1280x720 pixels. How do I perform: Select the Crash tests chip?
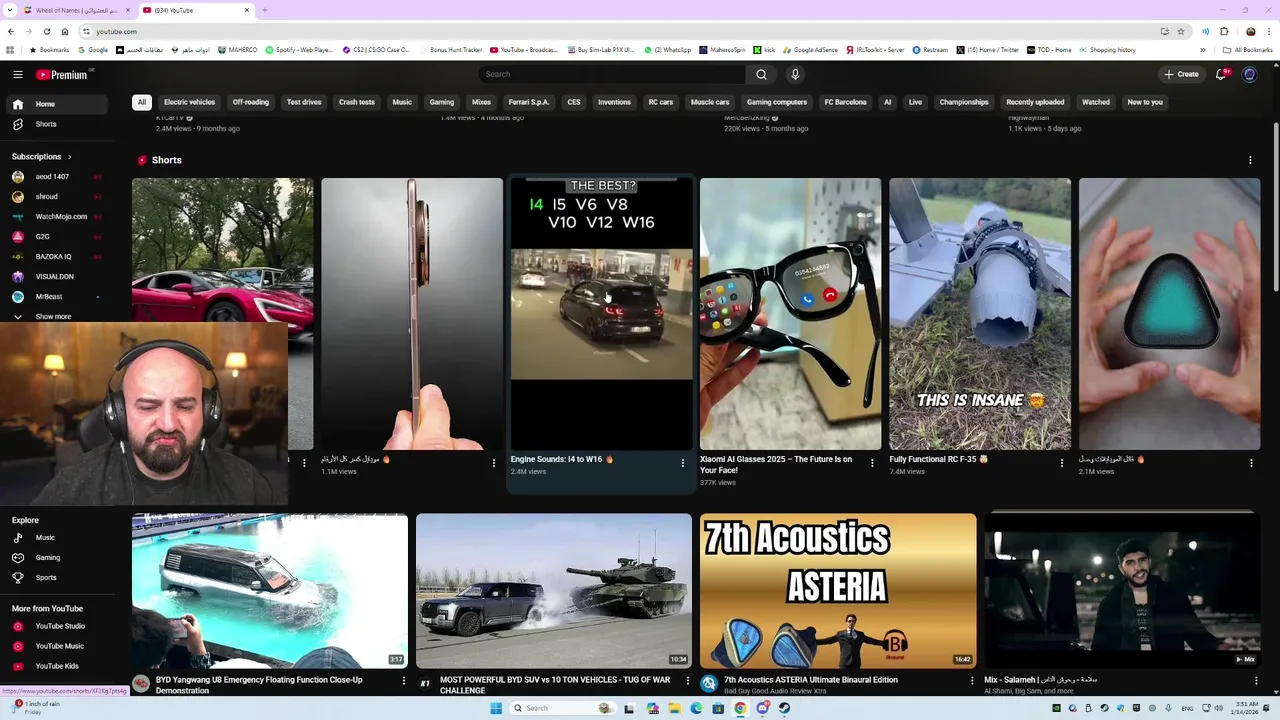[x=356, y=102]
